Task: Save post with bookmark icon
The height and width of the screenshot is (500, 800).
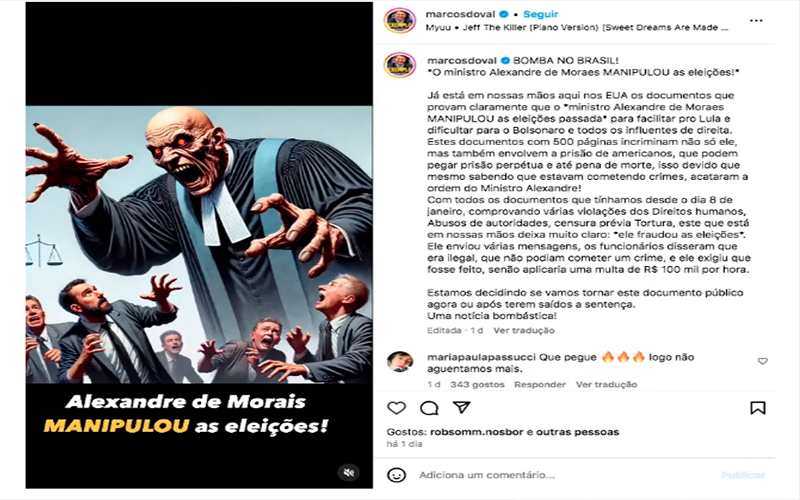Action: pyautogui.click(x=758, y=408)
